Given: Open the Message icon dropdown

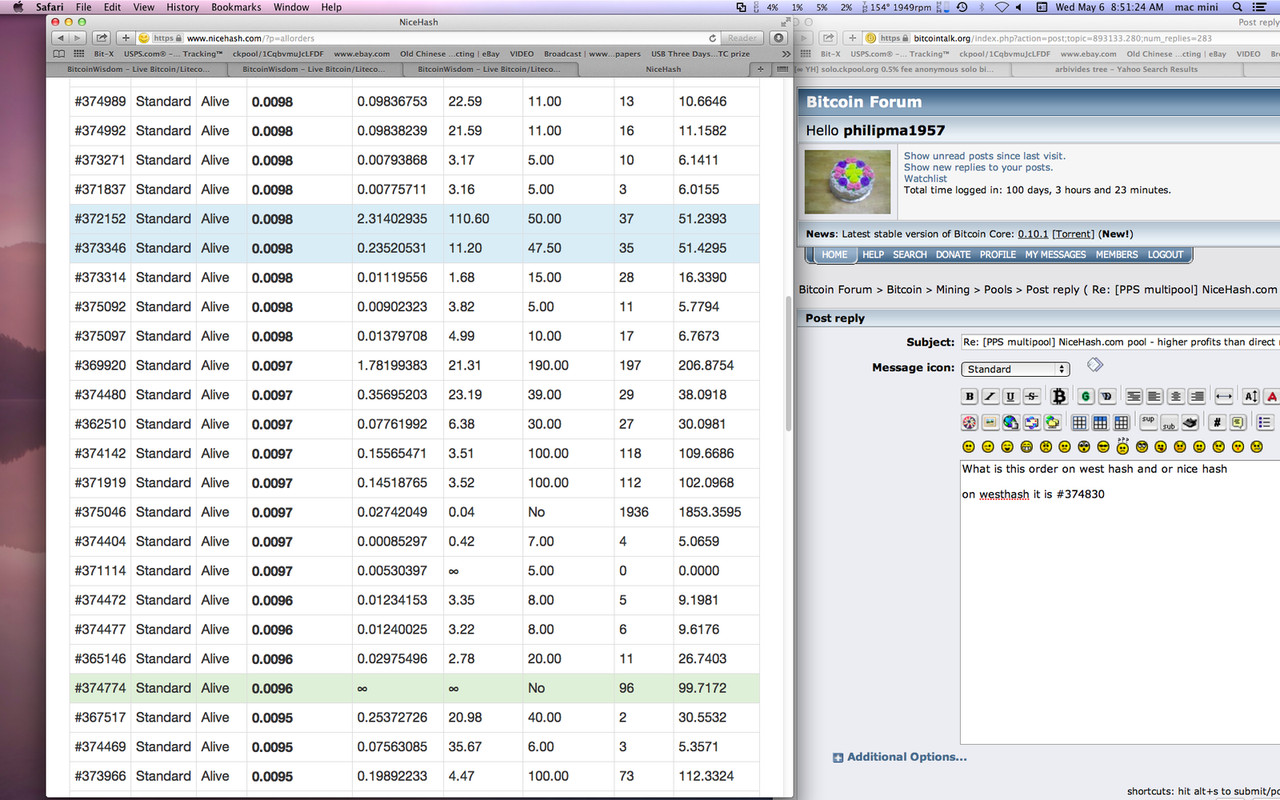Looking at the screenshot, I should click(1015, 369).
